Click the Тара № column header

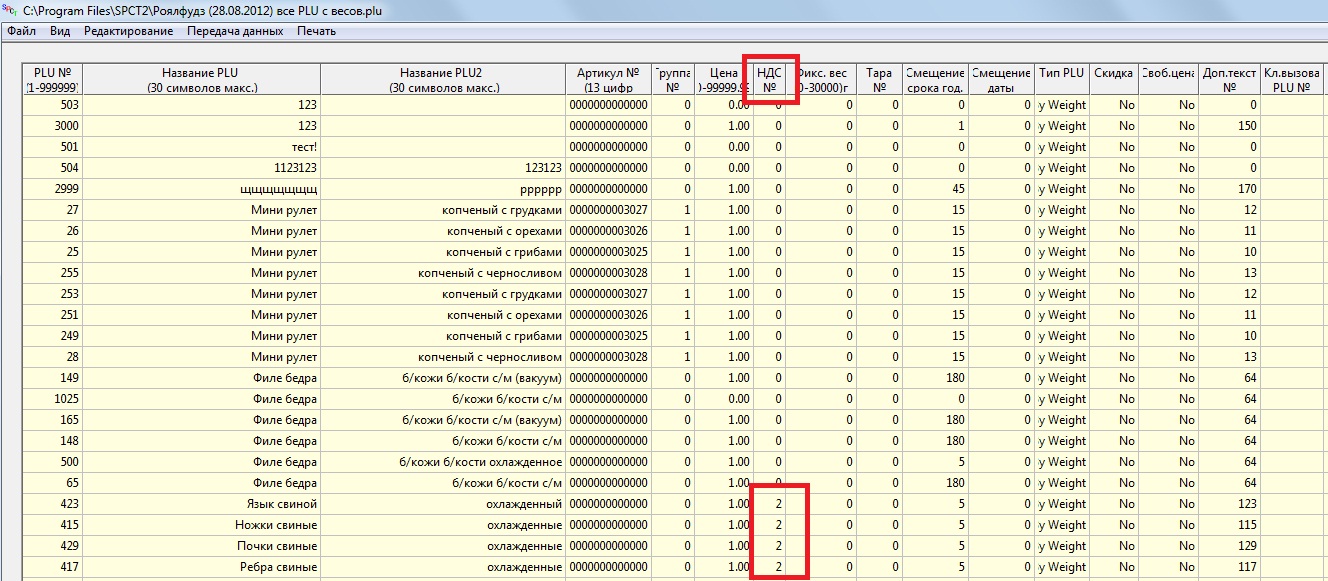pos(879,80)
